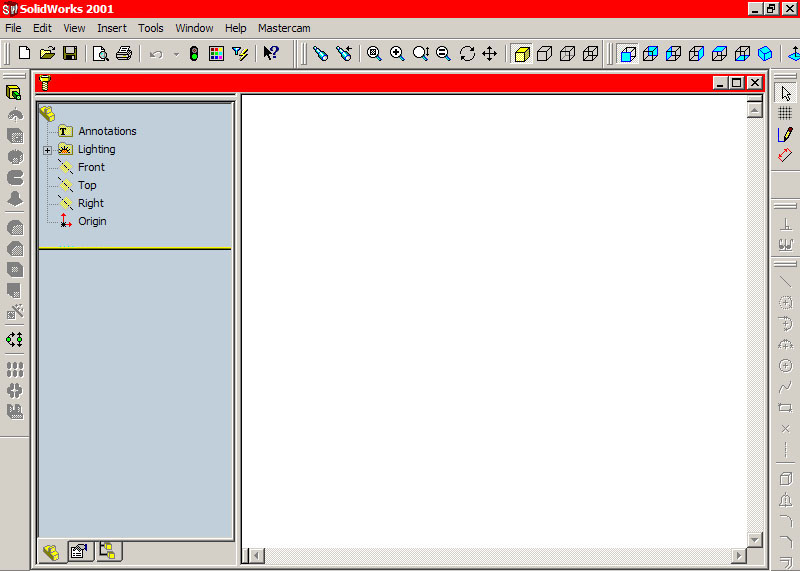Click the Sketch pencil icon
This screenshot has width=800, height=571.
point(785,134)
